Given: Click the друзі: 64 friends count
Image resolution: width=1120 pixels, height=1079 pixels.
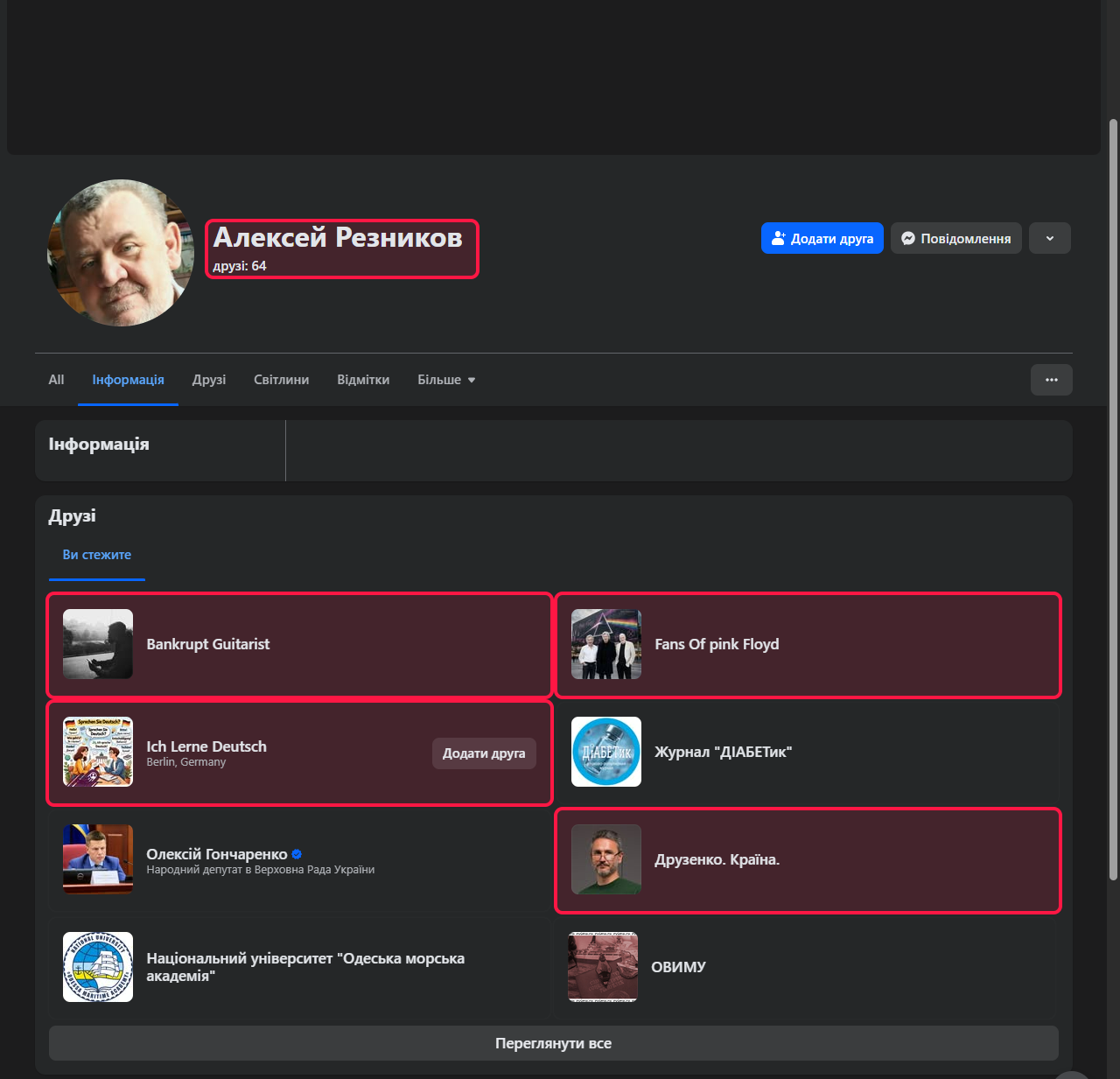Looking at the screenshot, I should click(x=240, y=266).
